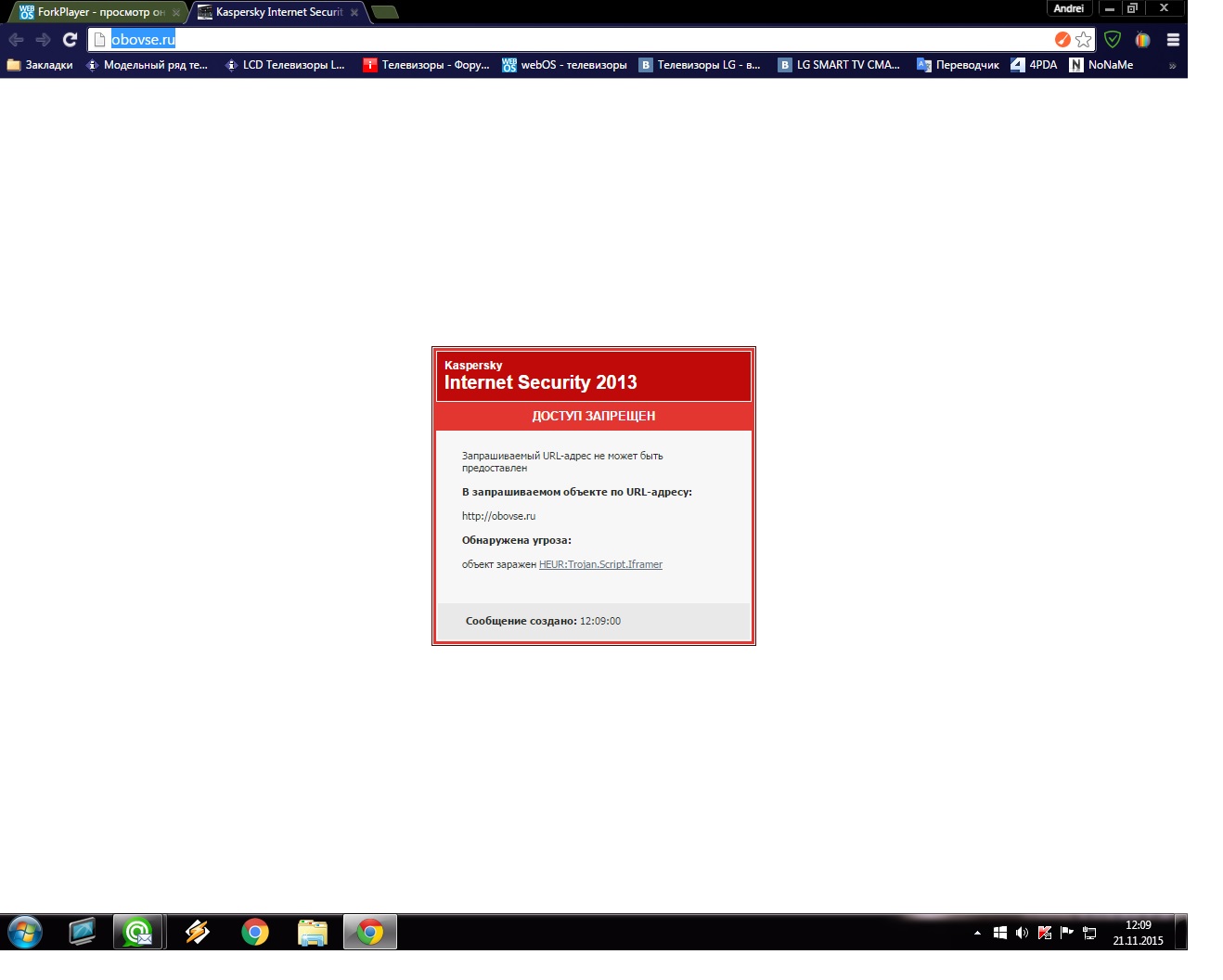This screenshot has height=980, width=1223.
Task: Reload the current page
Action: pos(70,39)
